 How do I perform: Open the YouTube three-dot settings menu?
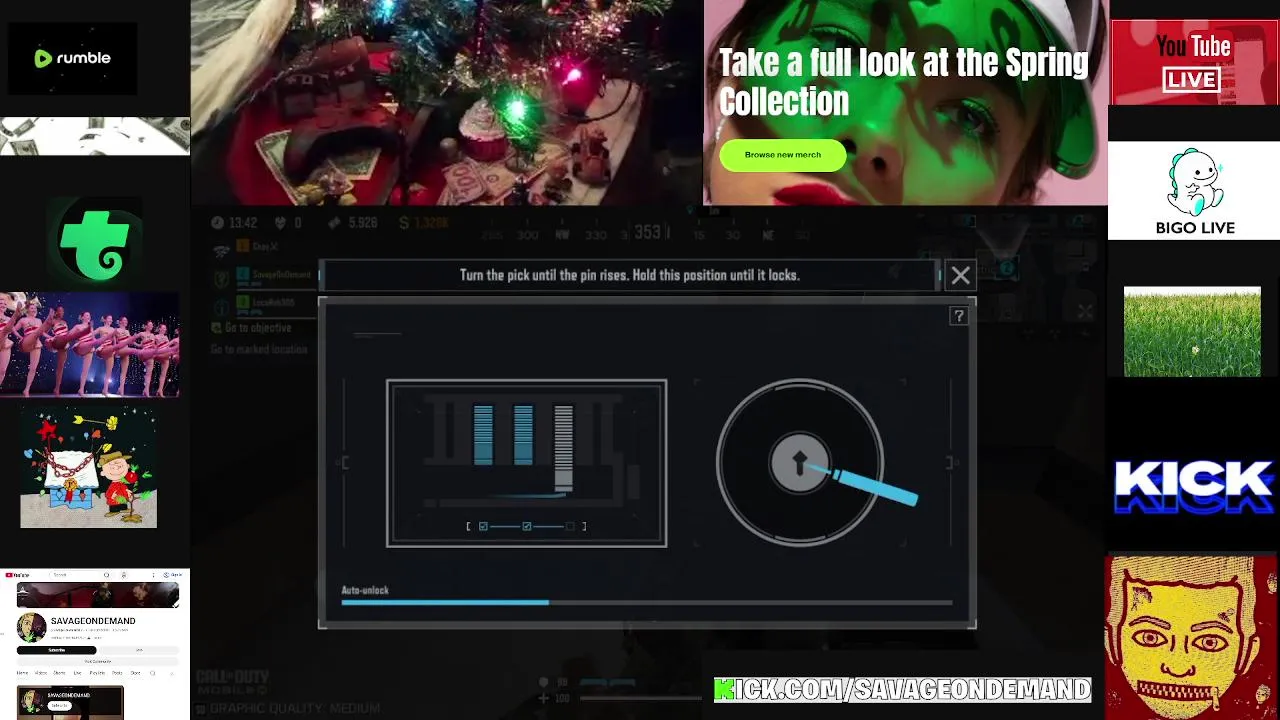pyautogui.click(x=153, y=575)
